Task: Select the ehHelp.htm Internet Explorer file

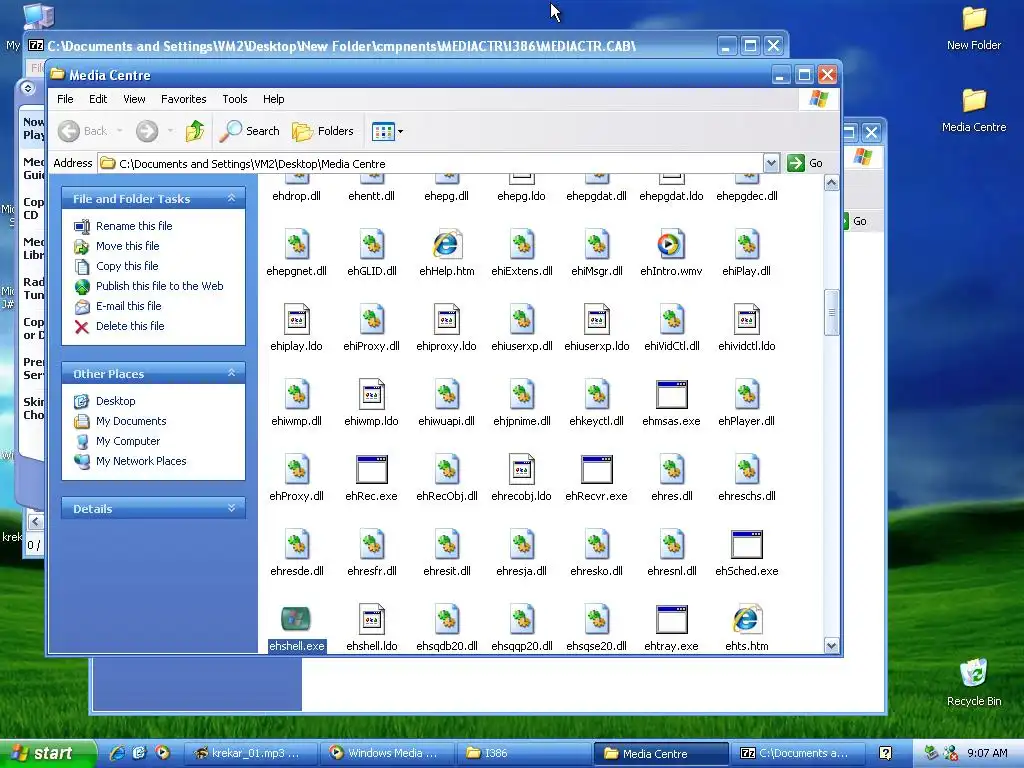Action: (447, 245)
